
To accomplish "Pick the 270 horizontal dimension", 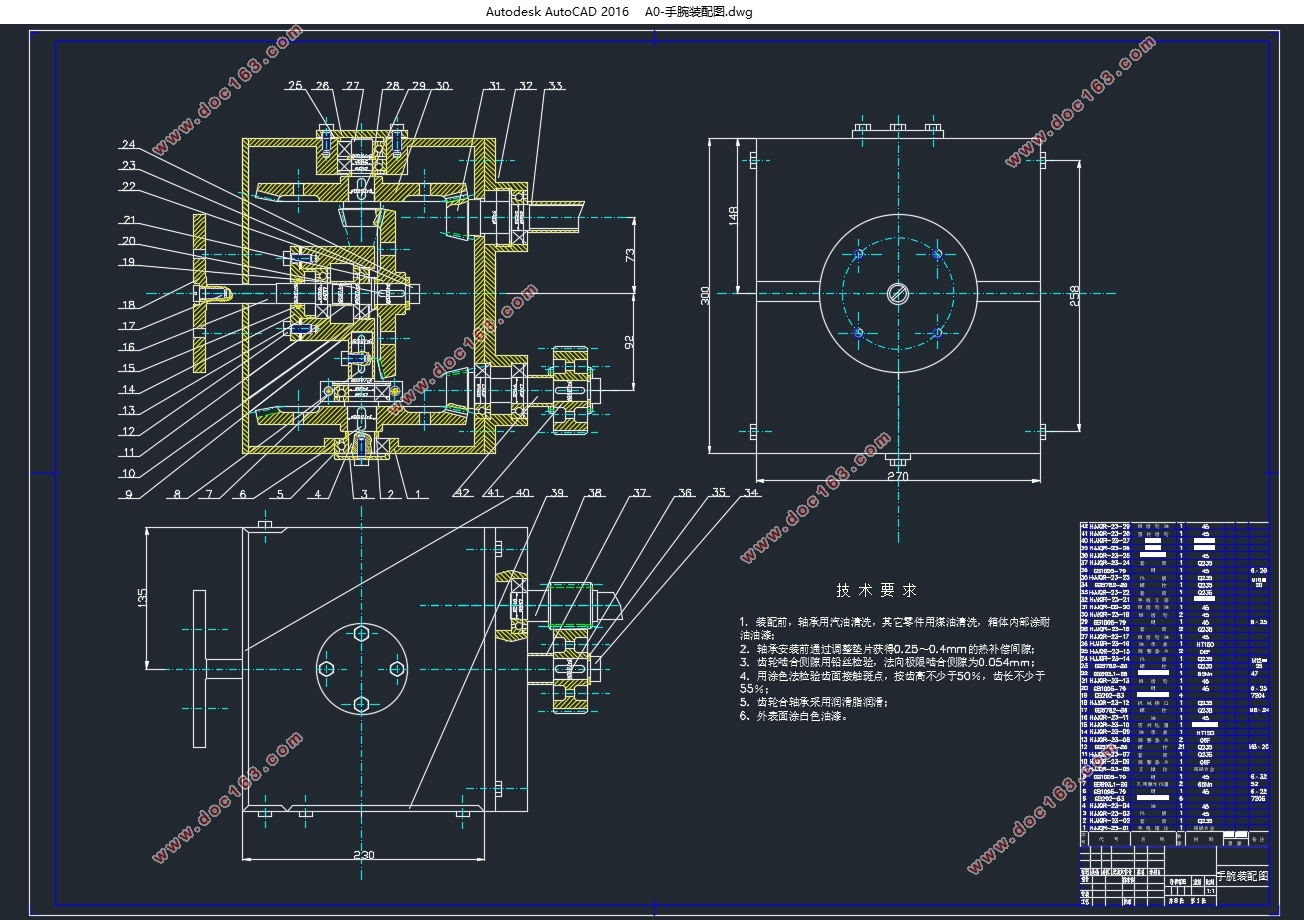I will tap(898, 477).
